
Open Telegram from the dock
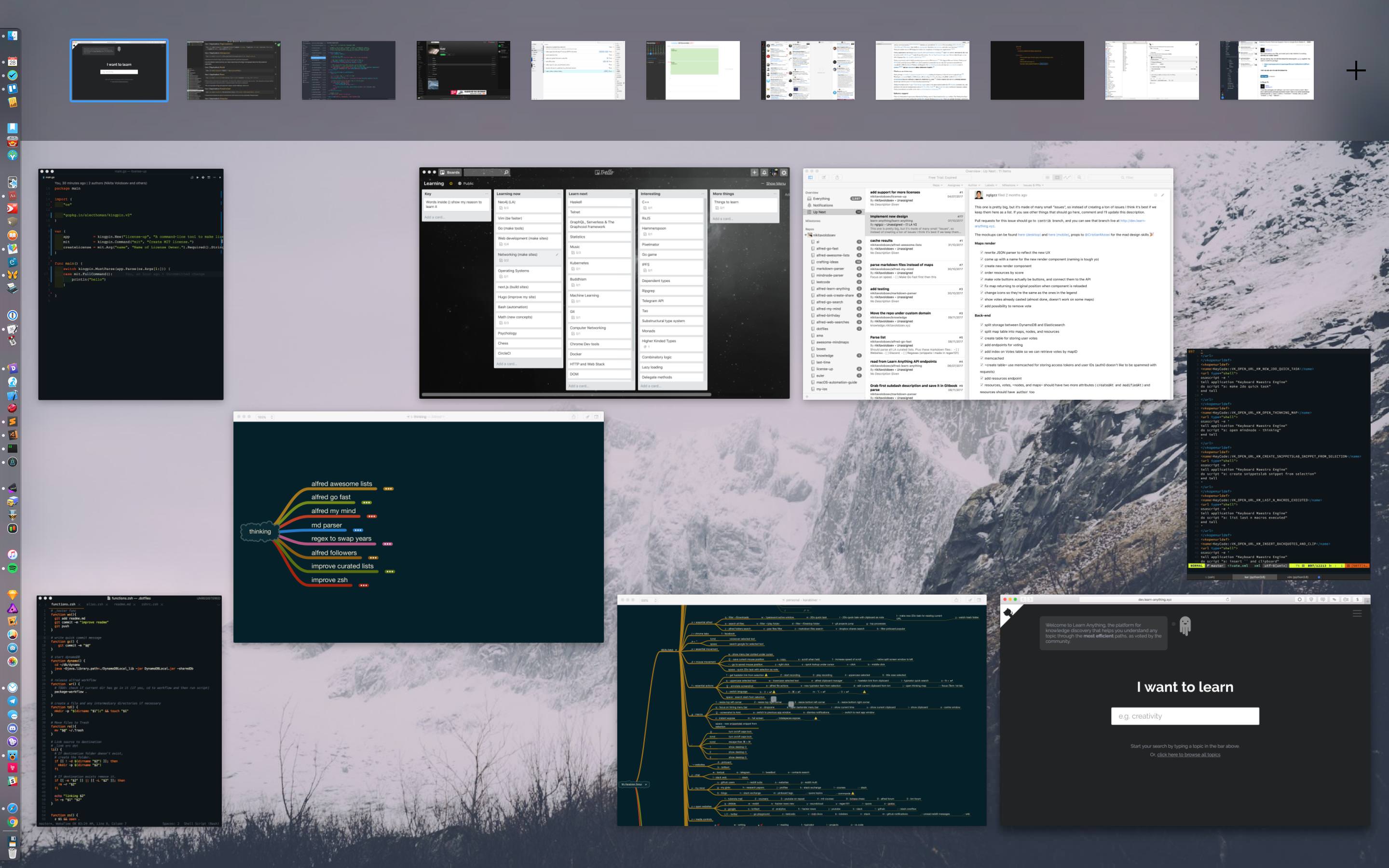(x=12, y=701)
